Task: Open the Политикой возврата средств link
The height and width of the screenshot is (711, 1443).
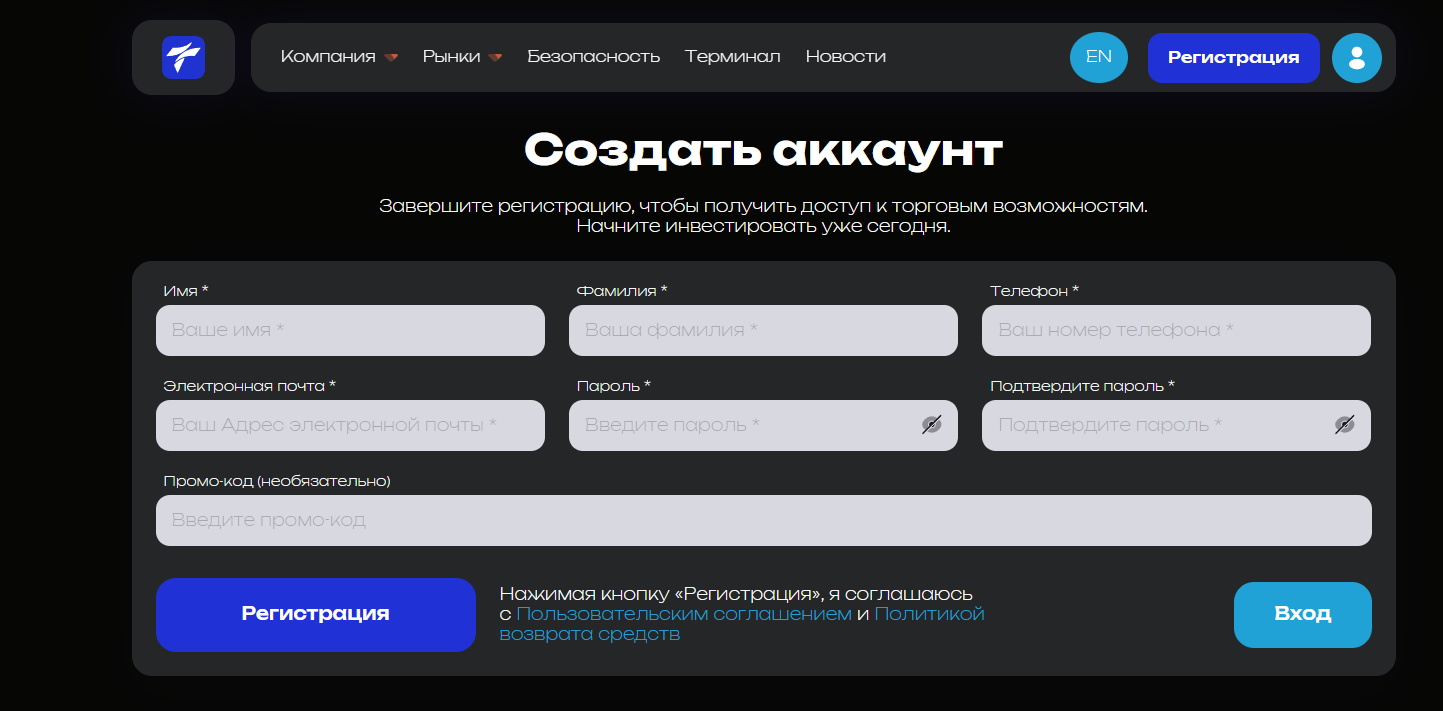Action: click(x=742, y=624)
